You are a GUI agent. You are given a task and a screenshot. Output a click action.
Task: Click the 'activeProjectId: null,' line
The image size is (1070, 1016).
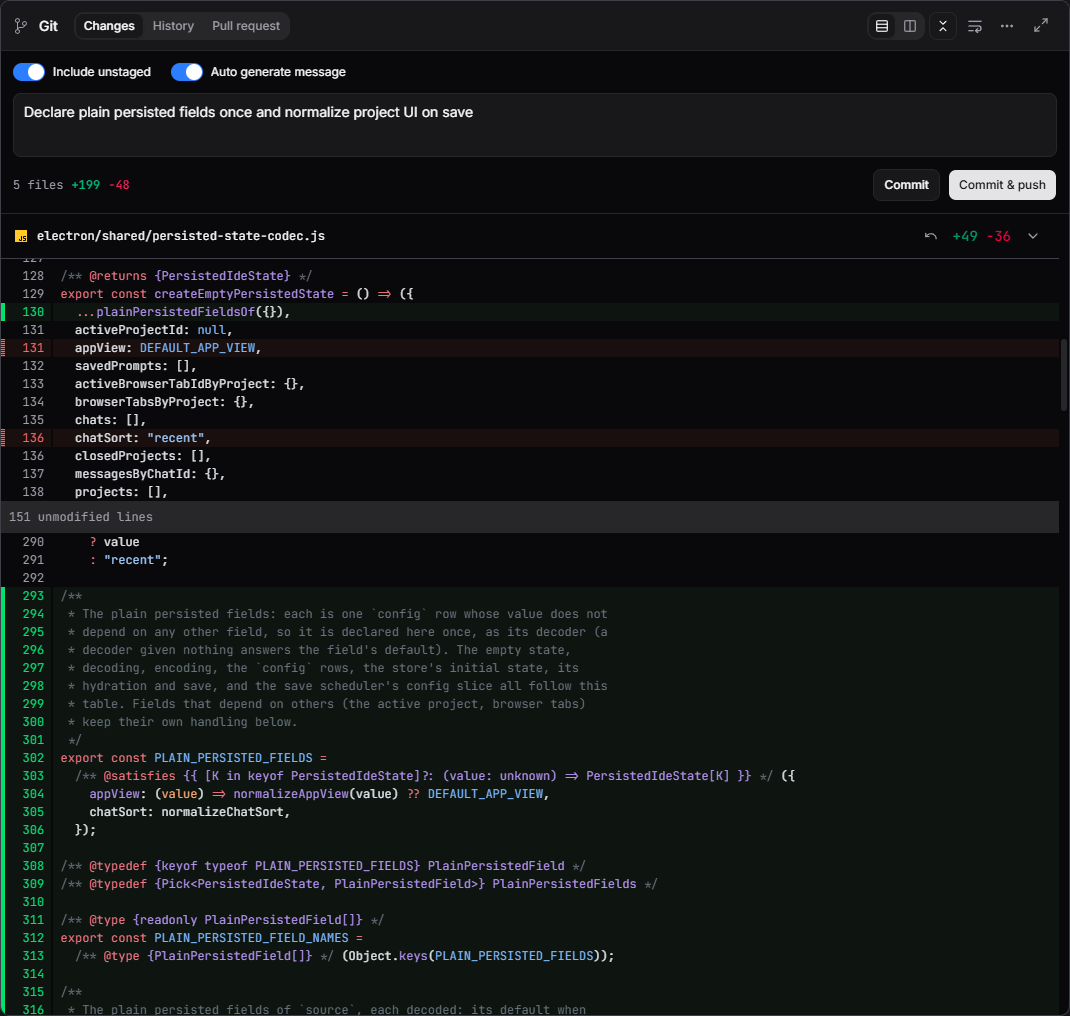coord(154,330)
